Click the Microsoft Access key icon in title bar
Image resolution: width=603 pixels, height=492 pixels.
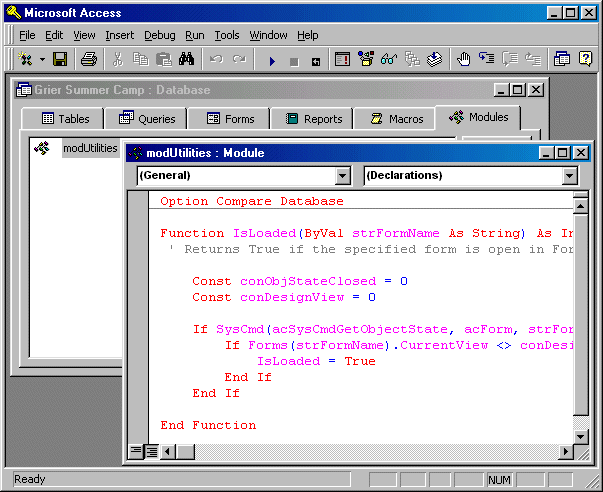14,13
